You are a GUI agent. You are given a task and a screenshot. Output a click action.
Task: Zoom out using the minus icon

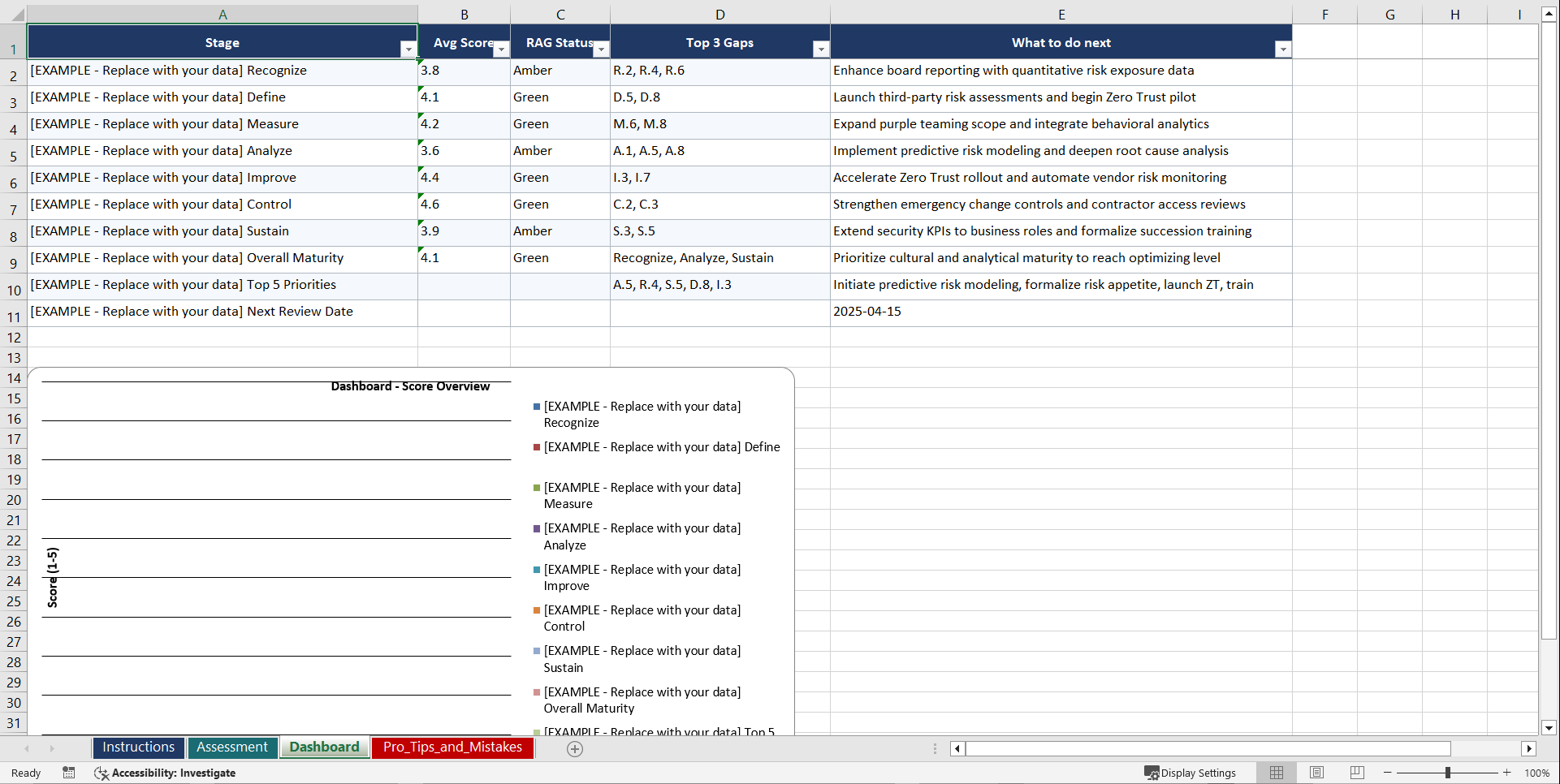tap(1387, 773)
